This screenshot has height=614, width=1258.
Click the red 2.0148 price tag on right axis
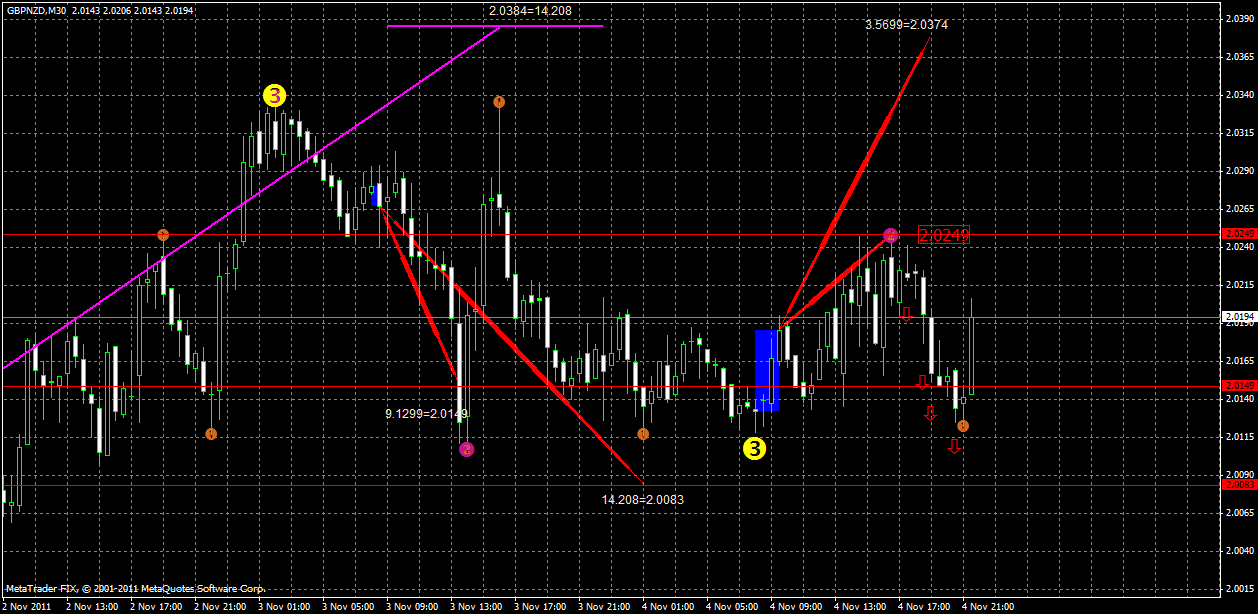pos(1240,383)
